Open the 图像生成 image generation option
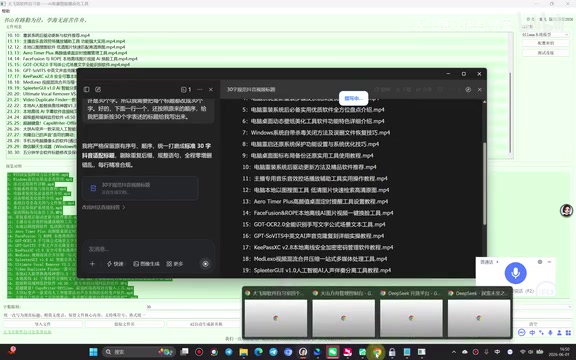This screenshot has height=360, width=576. [x=146, y=264]
